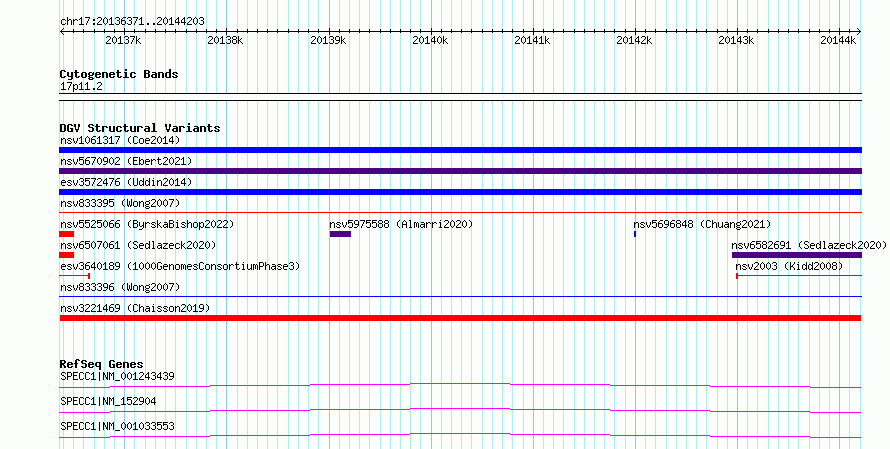Screen dimensions: 890x449
Task: Click the SPECC1|NM_001033553 gene label
Action: 117,426
